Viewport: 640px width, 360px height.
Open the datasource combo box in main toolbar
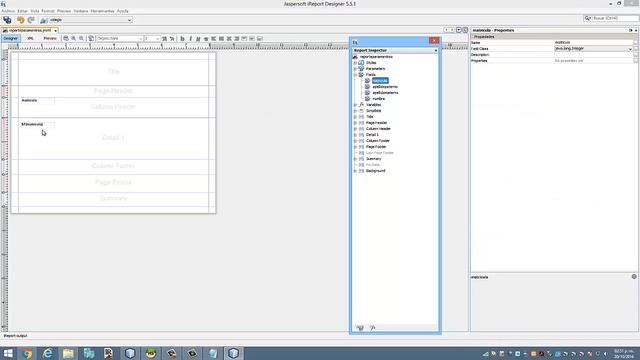coord(91,20)
